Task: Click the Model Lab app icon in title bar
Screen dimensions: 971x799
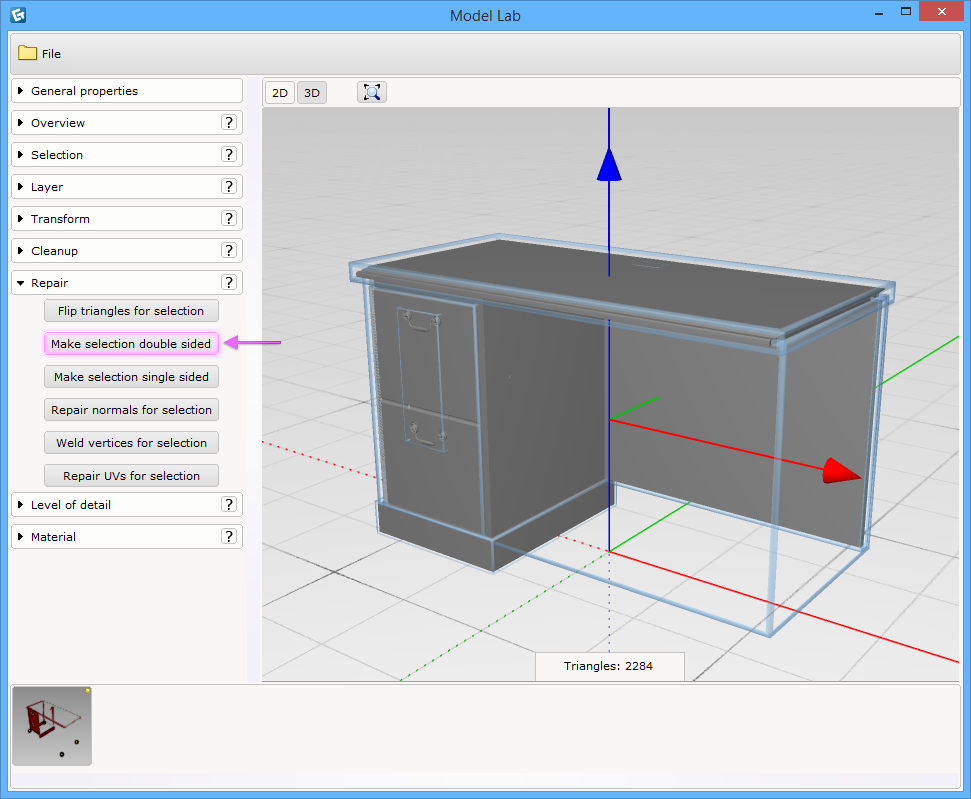Action: tap(18, 15)
